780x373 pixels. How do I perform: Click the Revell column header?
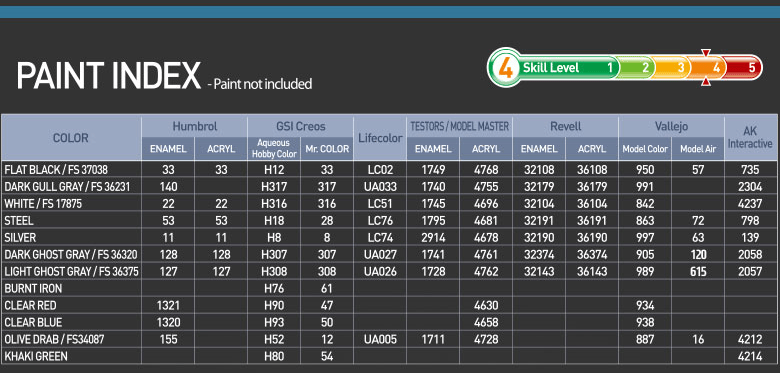coord(565,127)
